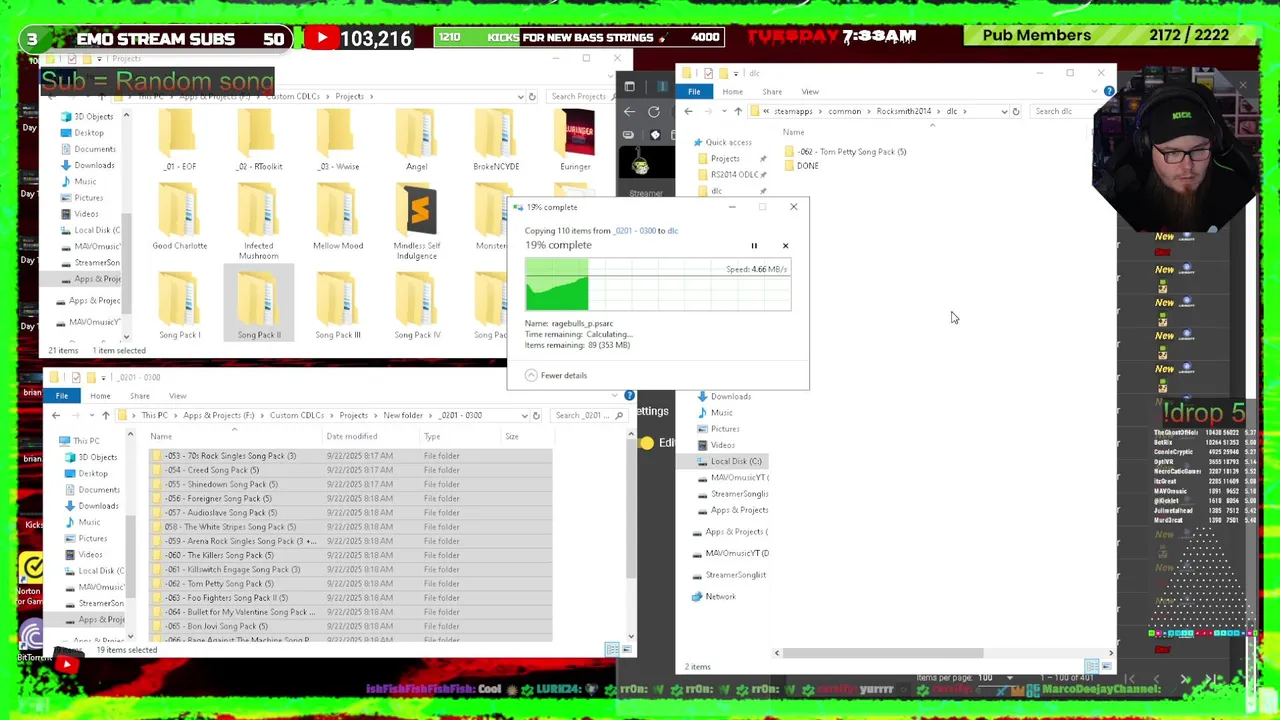Open the Share tab in dlc window
The height and width of the screenshot is (720, 1280).
point(772,91)
